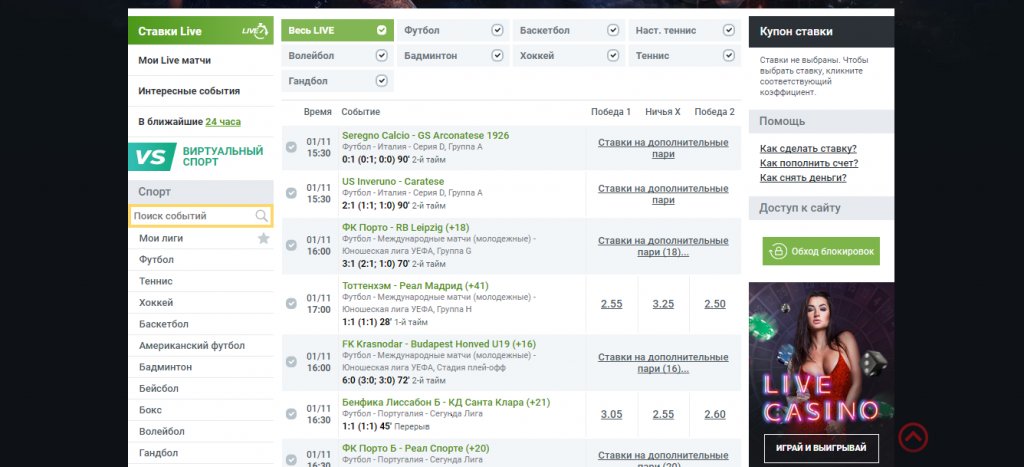Screen dimensions: 1024x467
Task: Open ФК Порто Б - Реал Спорте match
Action: (x=415, y=449)
